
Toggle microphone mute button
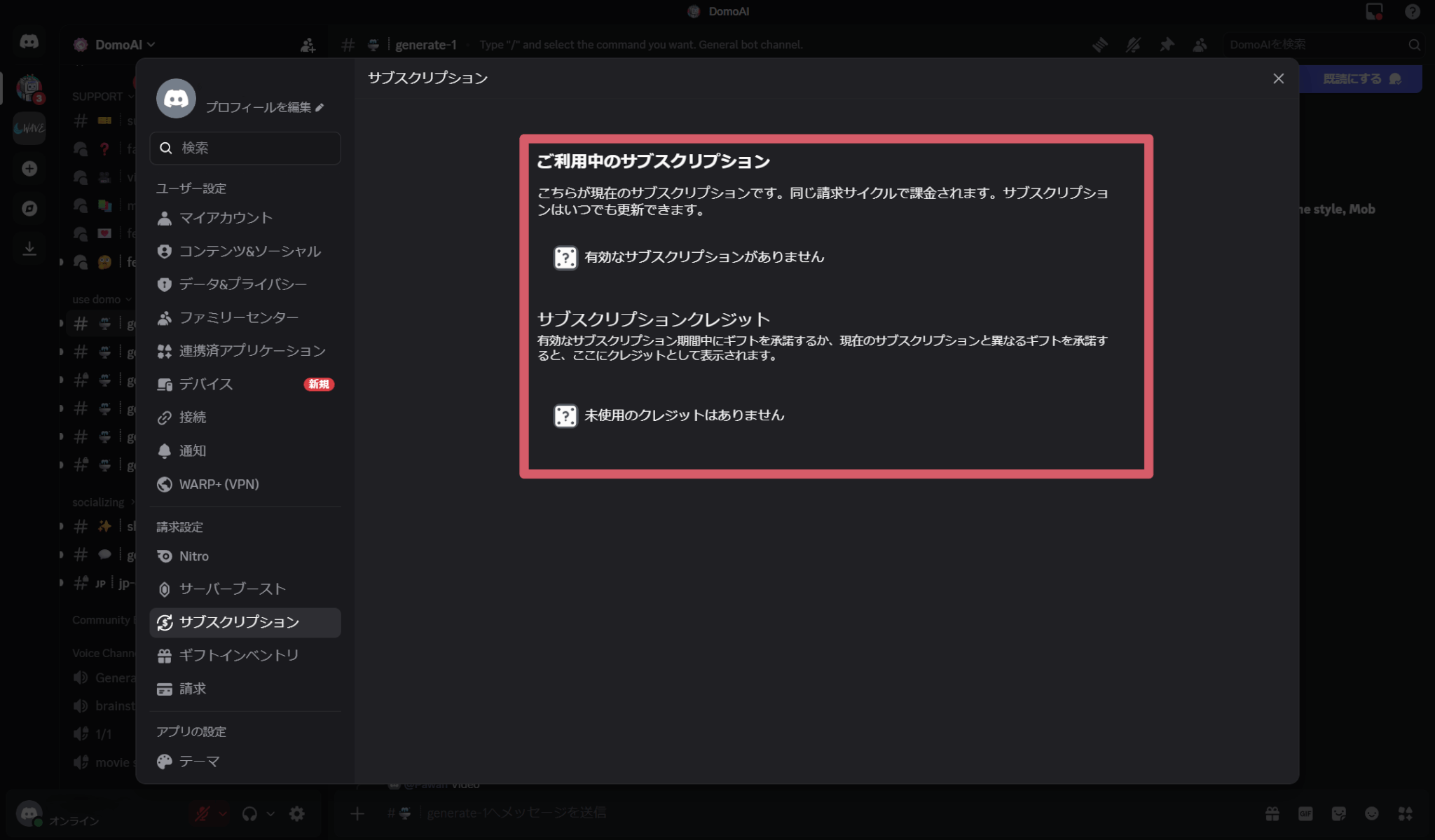(x=202, y=813)
